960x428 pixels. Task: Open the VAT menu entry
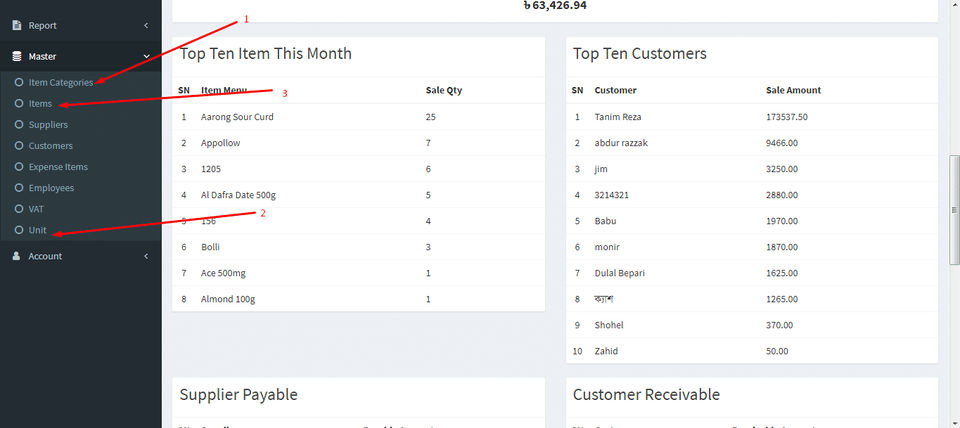(36, 209)
